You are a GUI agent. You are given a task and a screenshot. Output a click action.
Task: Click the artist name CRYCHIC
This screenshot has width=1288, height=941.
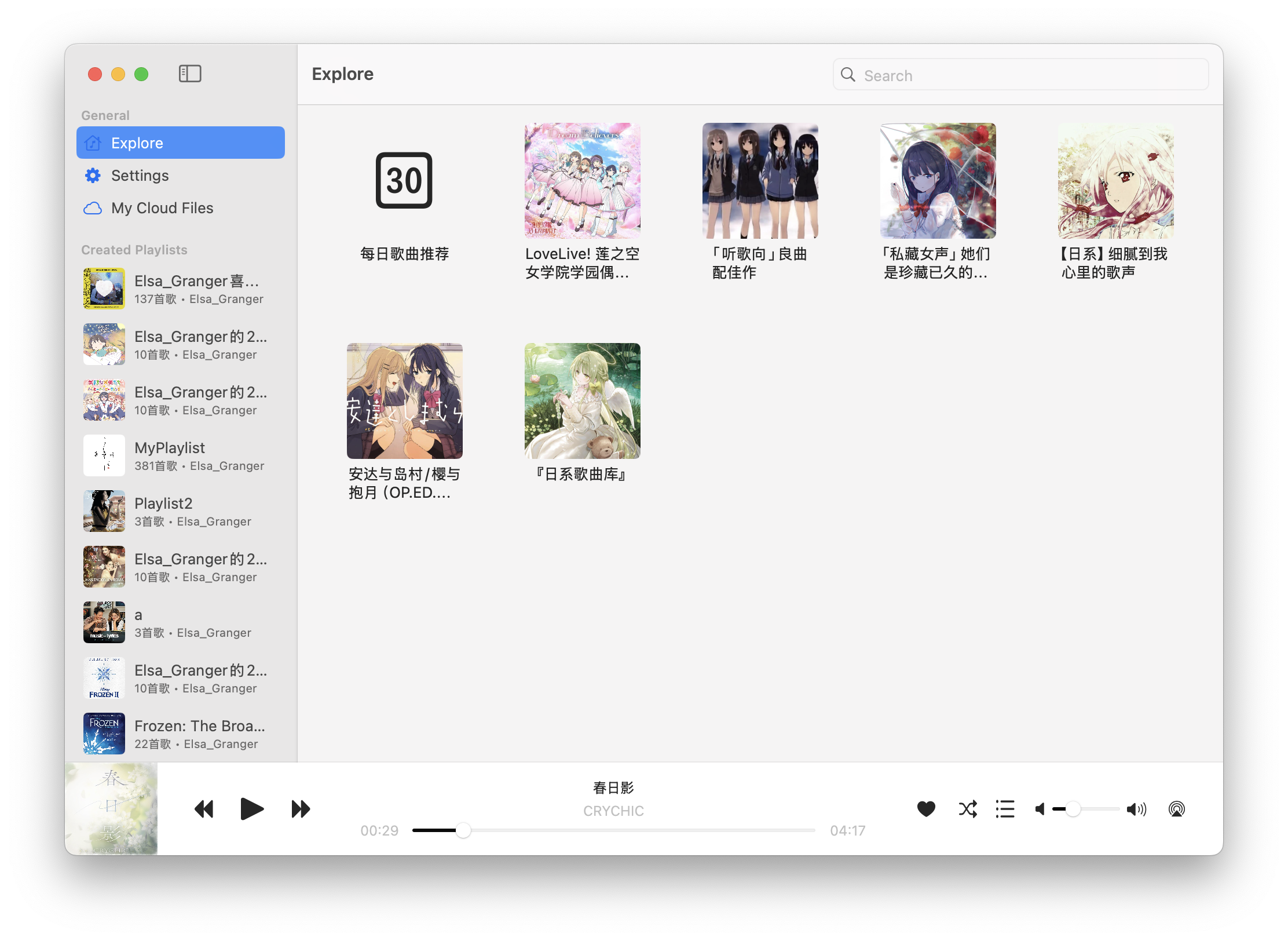pos(613,811)
